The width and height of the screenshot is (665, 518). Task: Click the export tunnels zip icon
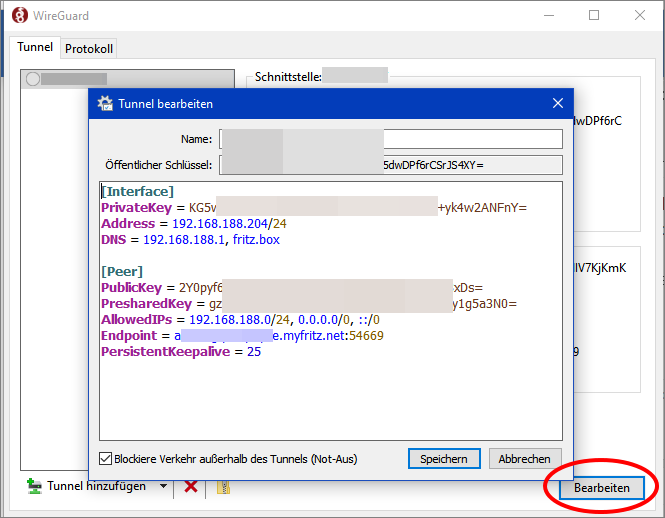[224, 487]
